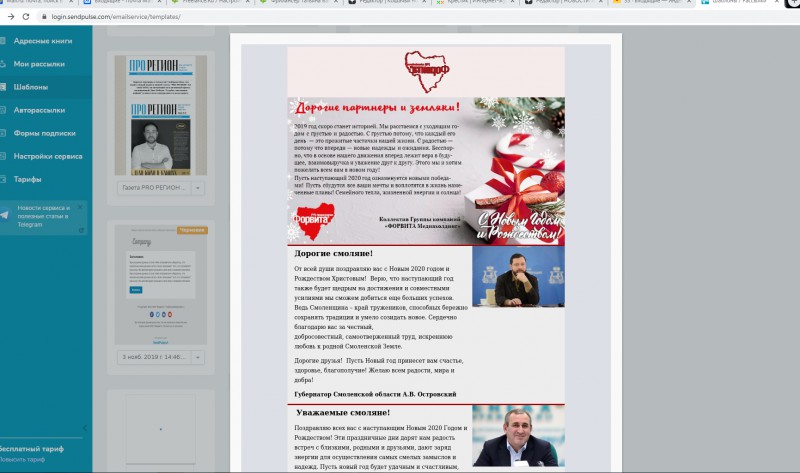Click the С Новым Годом и Рождеством greeting text
800x473 pixels.
(519, 227)
